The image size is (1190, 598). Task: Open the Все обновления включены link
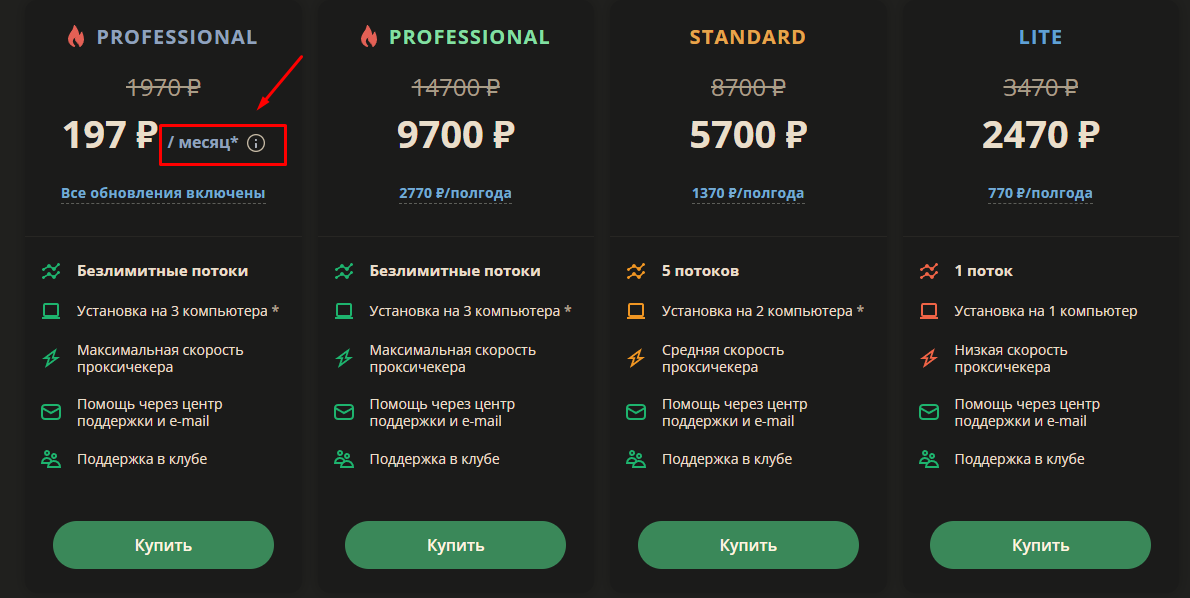click(x=163, y=193)
